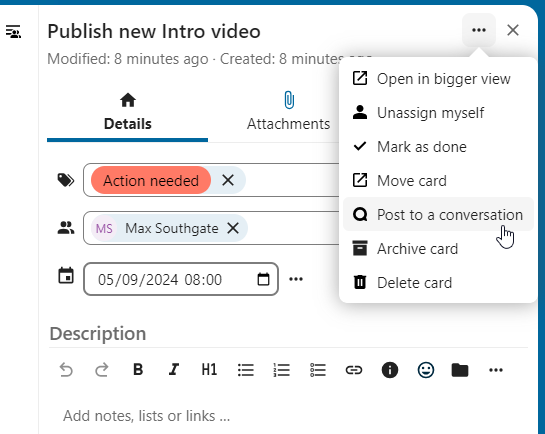This screenshot has height=434, width=545.
Task: Remove the Action needed tag
Action: coord(228,180)
